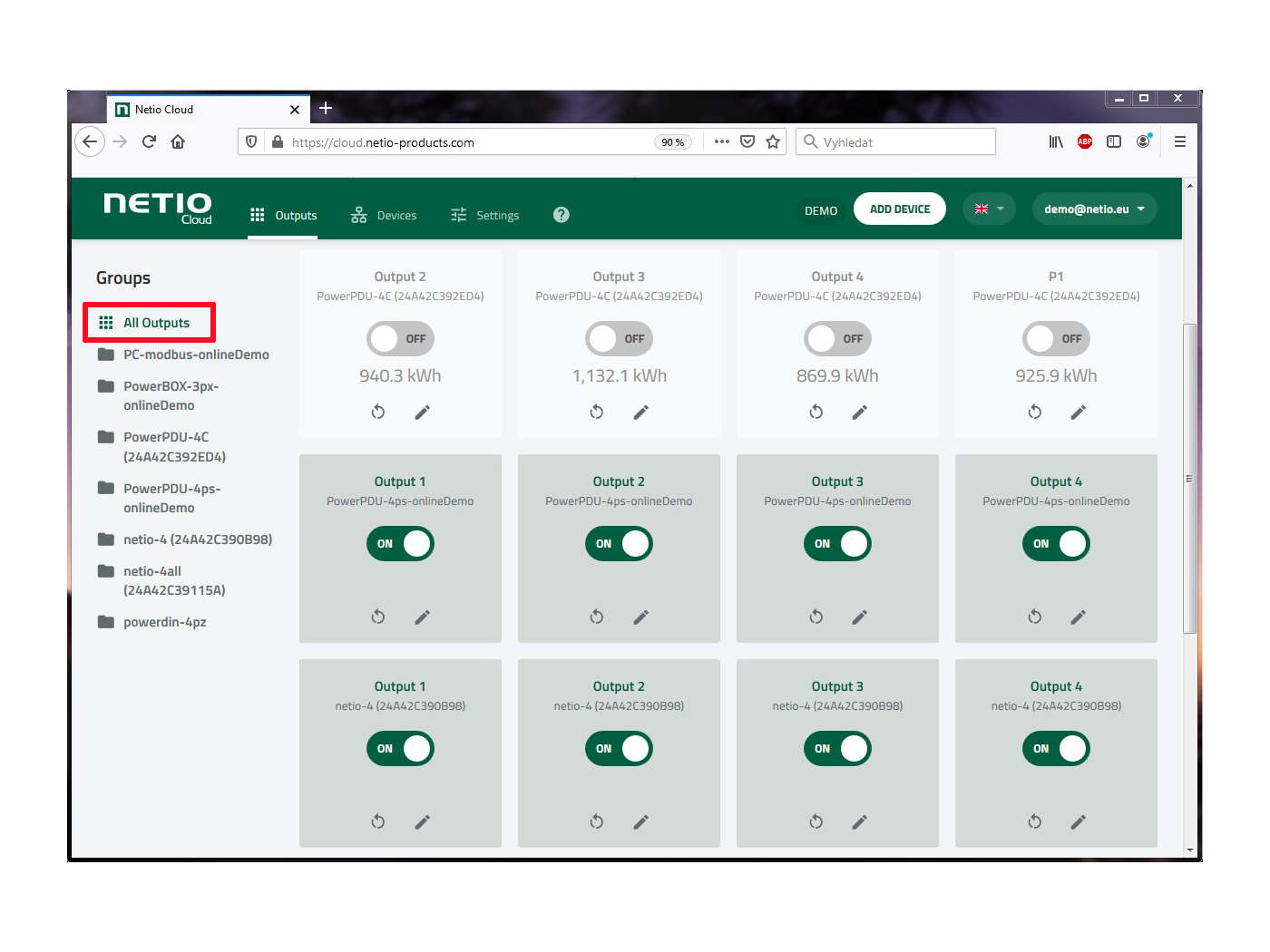
Task: Turn on Output 4 of PowerPDU-4C
Action: (x=838, y=339)
